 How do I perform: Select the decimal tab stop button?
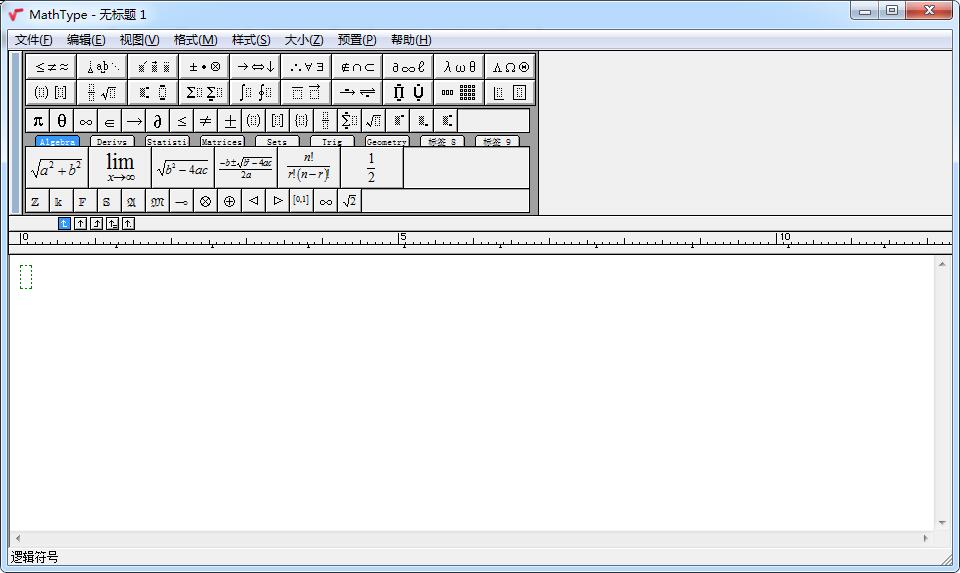pyautogui.click(x=128, y=223)
